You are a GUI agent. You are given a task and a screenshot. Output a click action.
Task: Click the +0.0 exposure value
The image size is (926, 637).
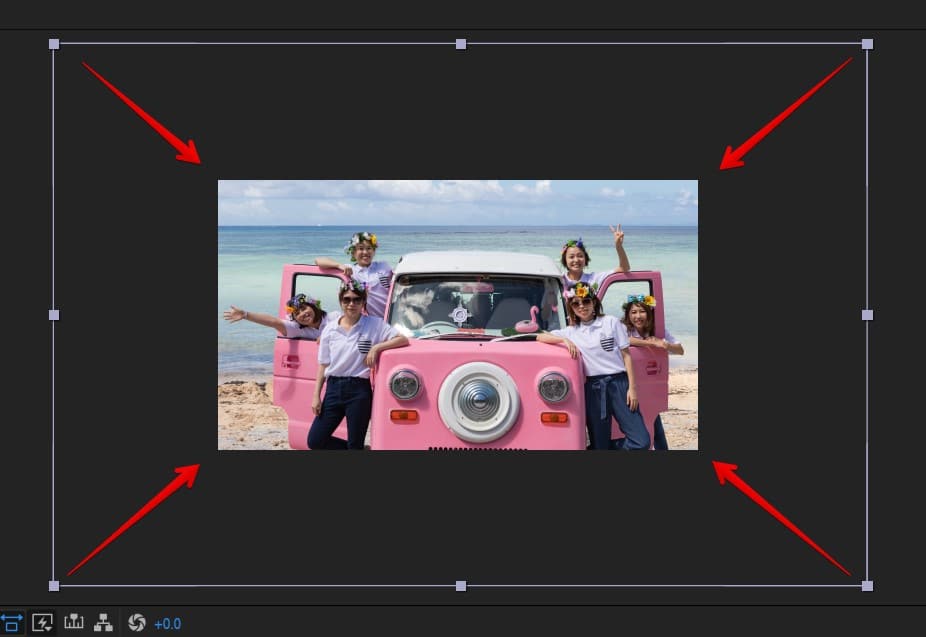(167, 624)
